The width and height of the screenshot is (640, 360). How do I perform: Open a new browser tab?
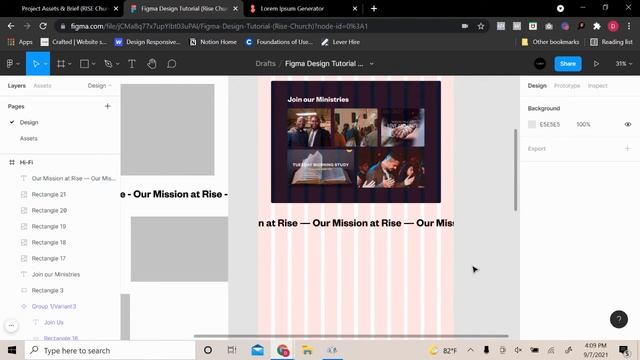click(x=374, y=9)
